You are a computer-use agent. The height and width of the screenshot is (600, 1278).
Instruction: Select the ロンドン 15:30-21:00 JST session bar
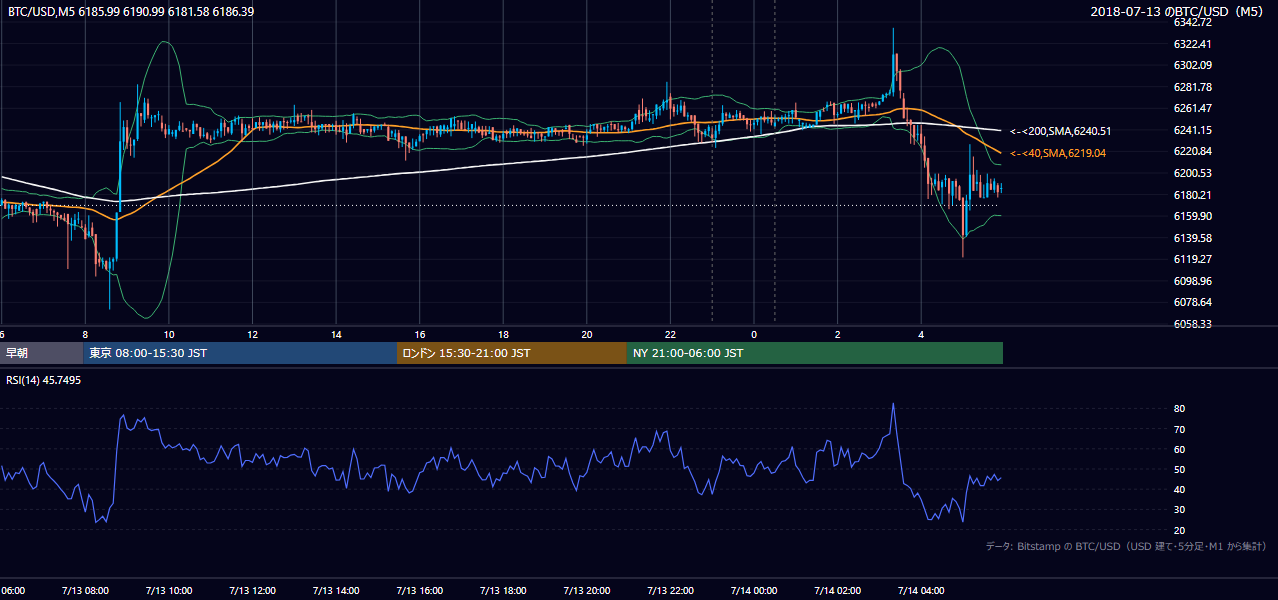pyautogui.click(x=512, y=353)
